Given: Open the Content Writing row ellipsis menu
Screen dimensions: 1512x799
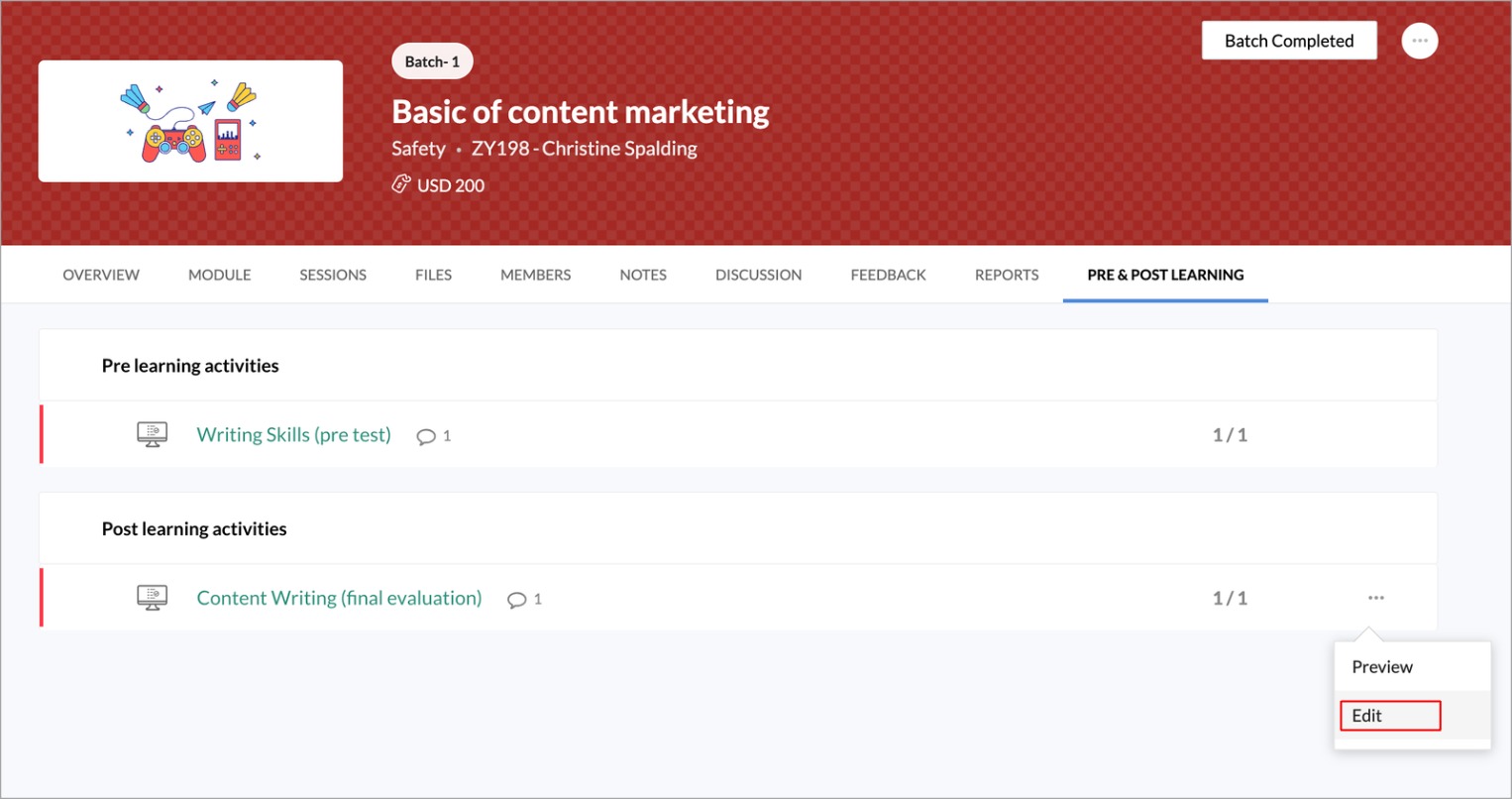Looking at the screenshot, I should (x=1375, y=598).
